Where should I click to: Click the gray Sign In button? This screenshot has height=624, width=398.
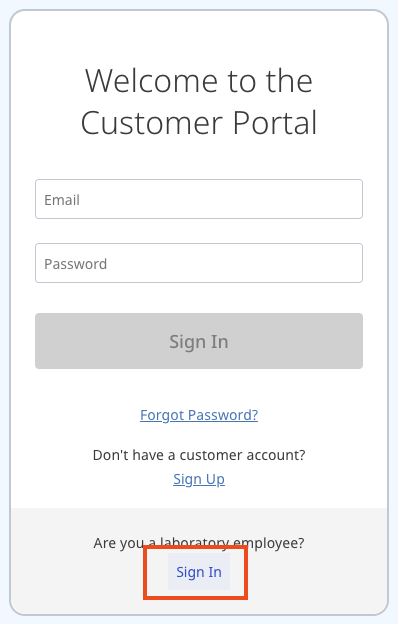pyautogui.click(x=199, y=341)
